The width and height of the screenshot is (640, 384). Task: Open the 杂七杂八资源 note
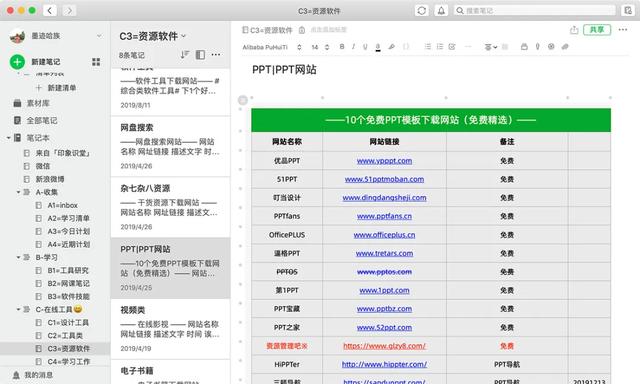tap(170, 207)
